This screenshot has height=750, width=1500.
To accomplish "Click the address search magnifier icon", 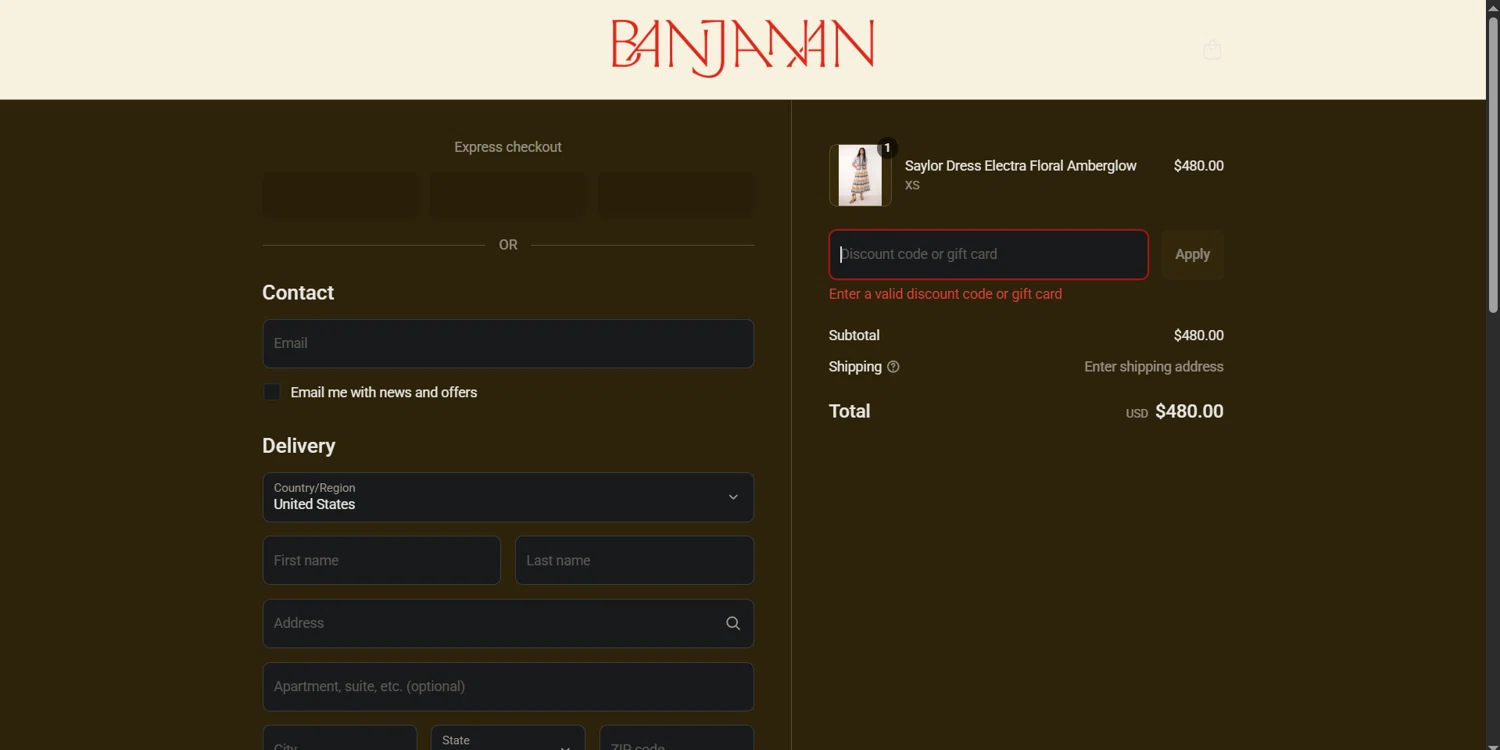I will click(733, 623).
